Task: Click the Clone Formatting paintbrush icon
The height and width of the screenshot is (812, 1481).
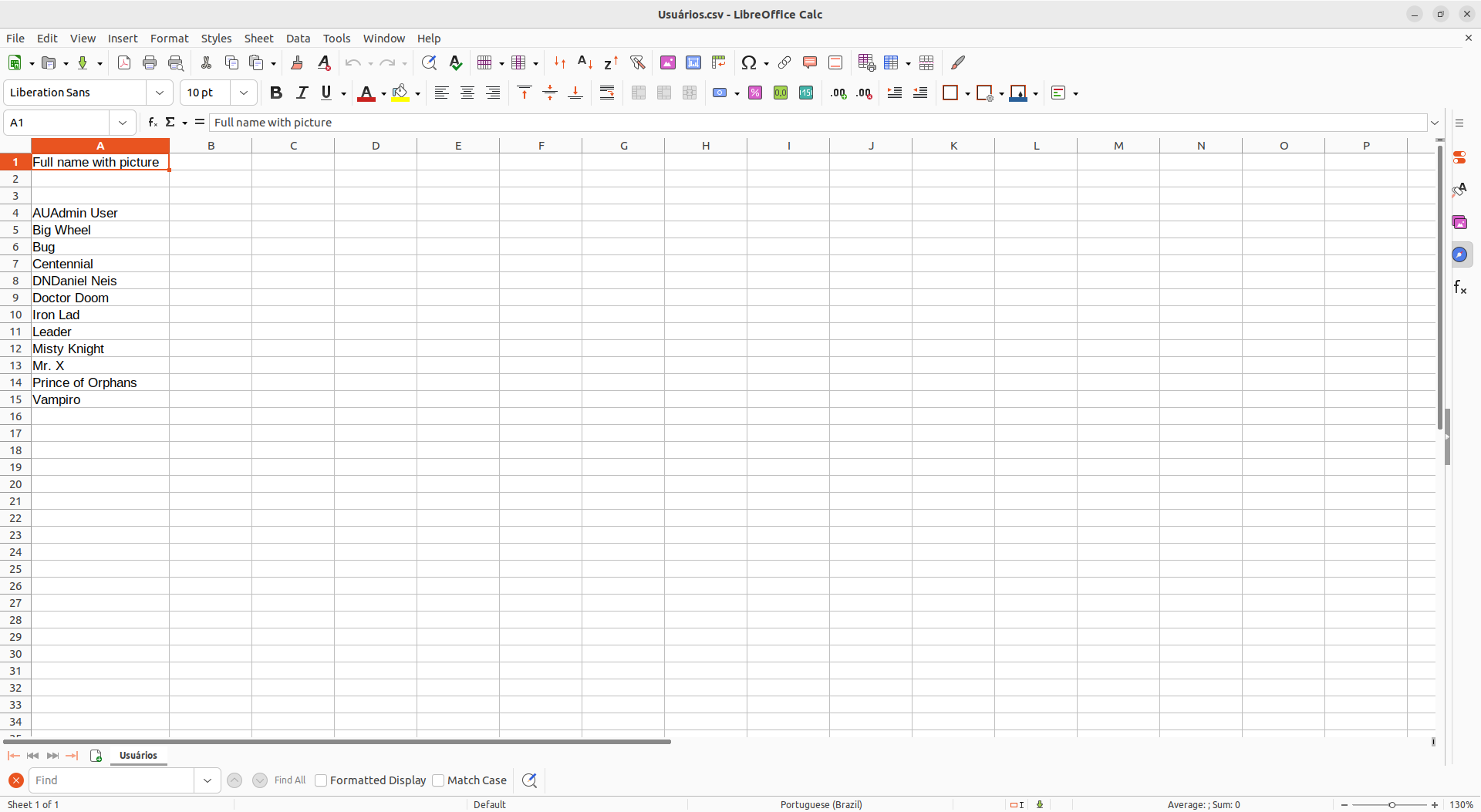Action: (297, 63)
